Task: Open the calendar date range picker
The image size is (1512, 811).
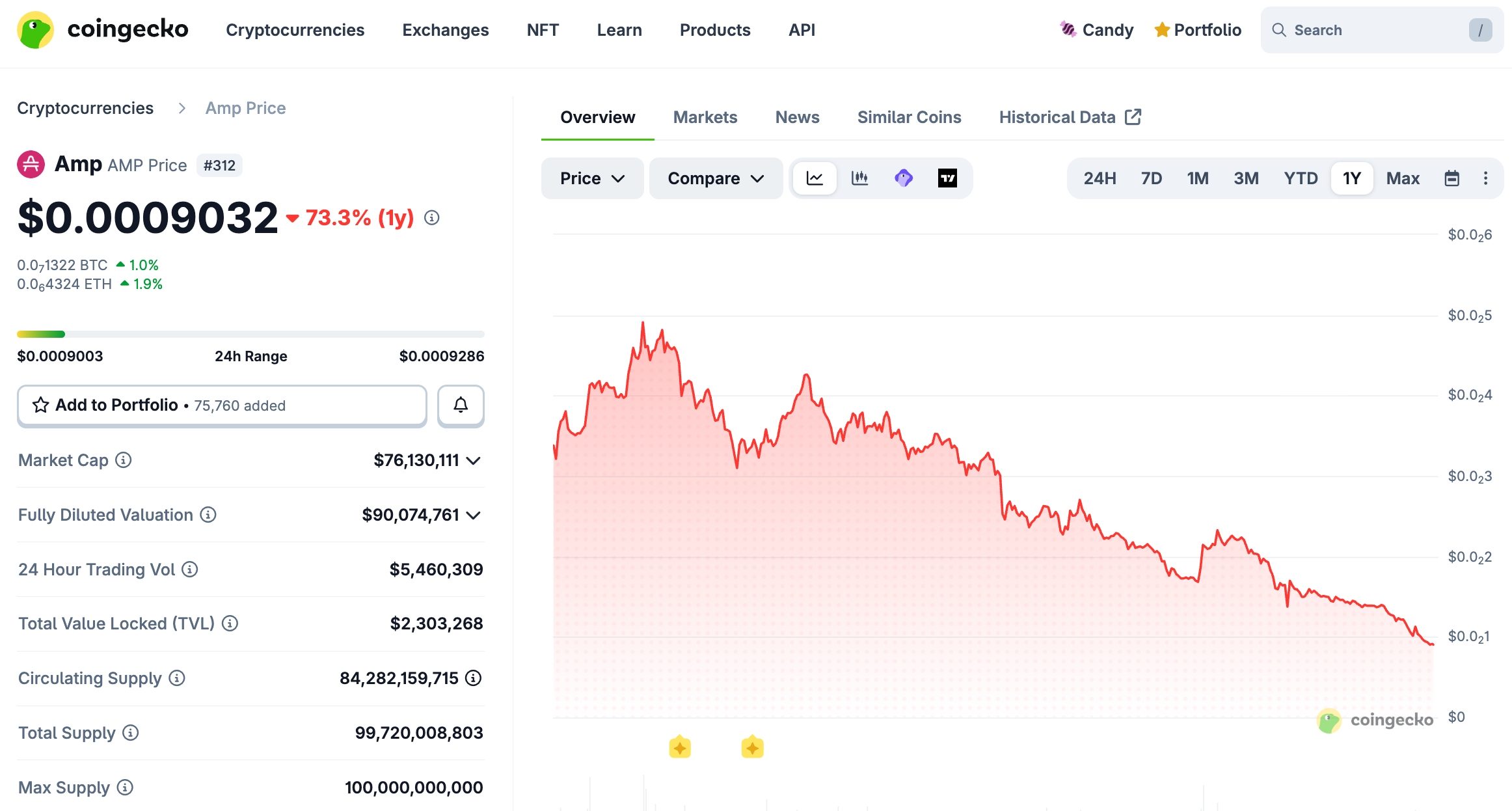Action: pyautogui.click(x=1453, y=178)
